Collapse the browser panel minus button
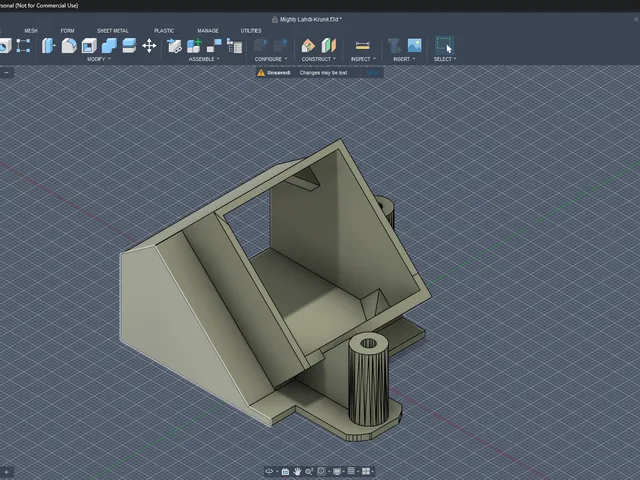640x480 pixels. coord(6,73)
